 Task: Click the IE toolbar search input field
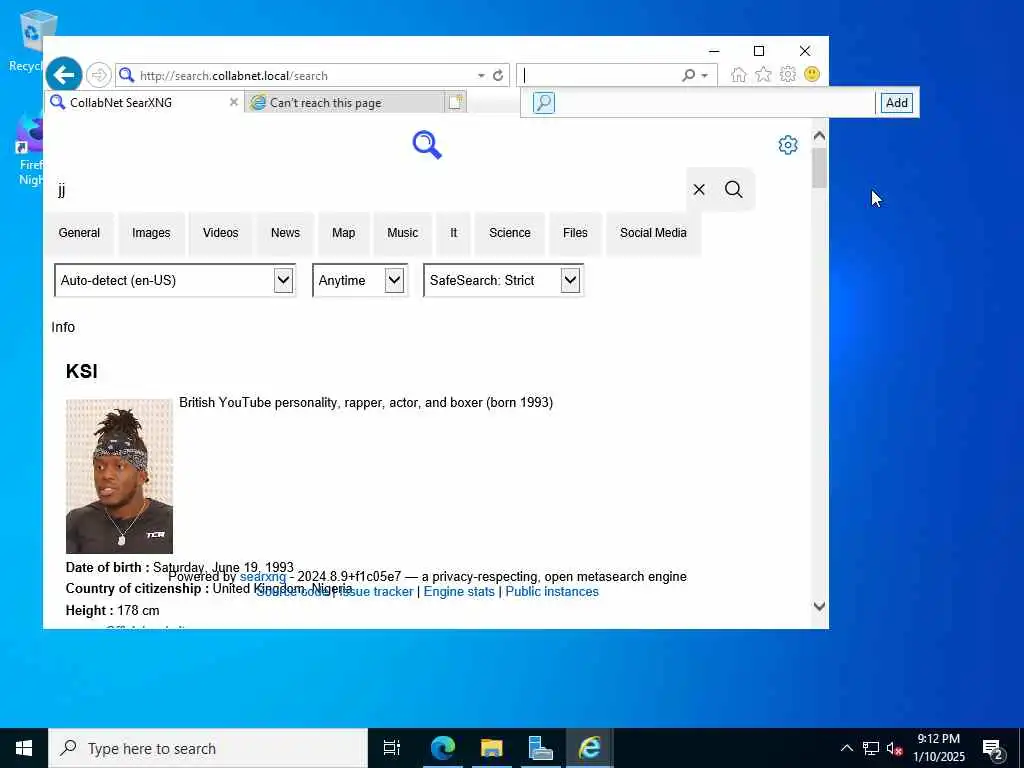point(601,75)
